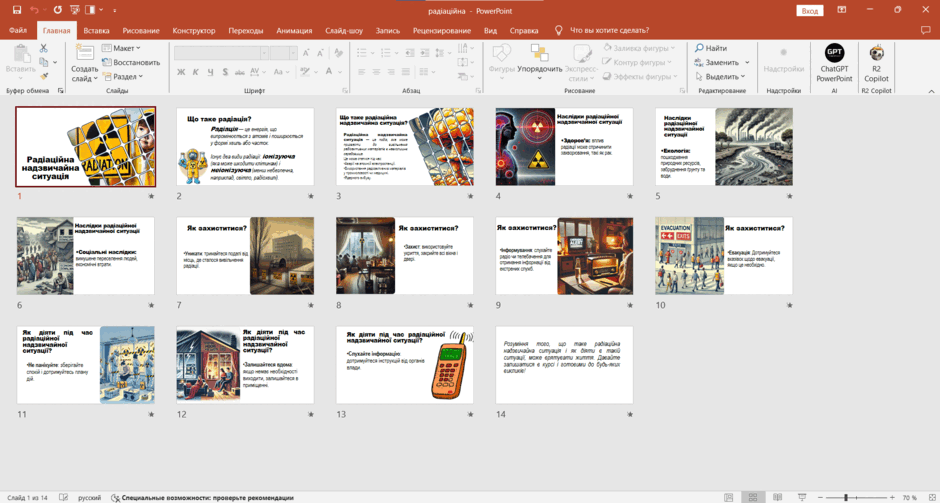Toggle Slide Sorter view button

click(753, 498)
